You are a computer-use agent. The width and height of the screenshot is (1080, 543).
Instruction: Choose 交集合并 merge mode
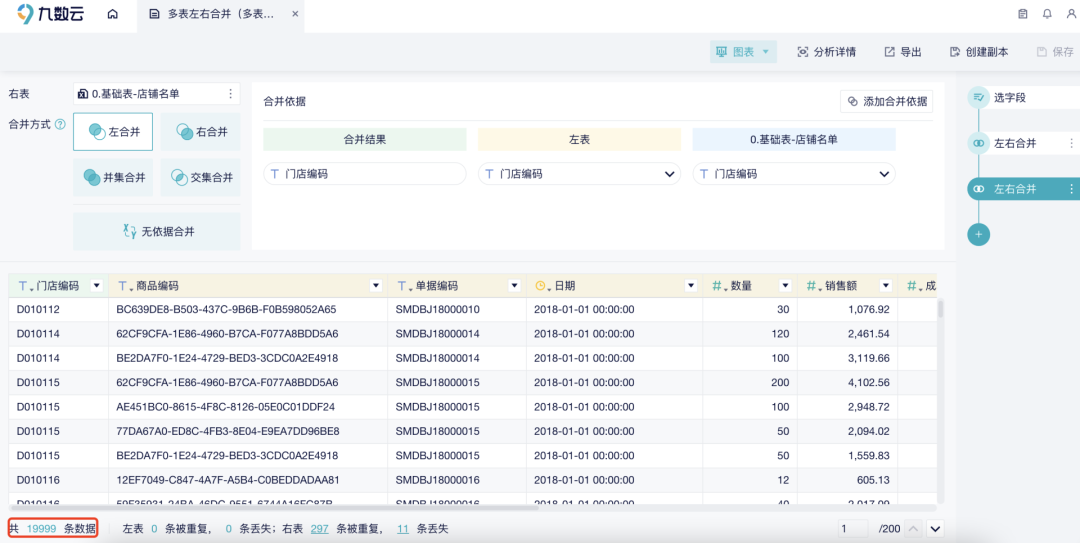[200, 178]
